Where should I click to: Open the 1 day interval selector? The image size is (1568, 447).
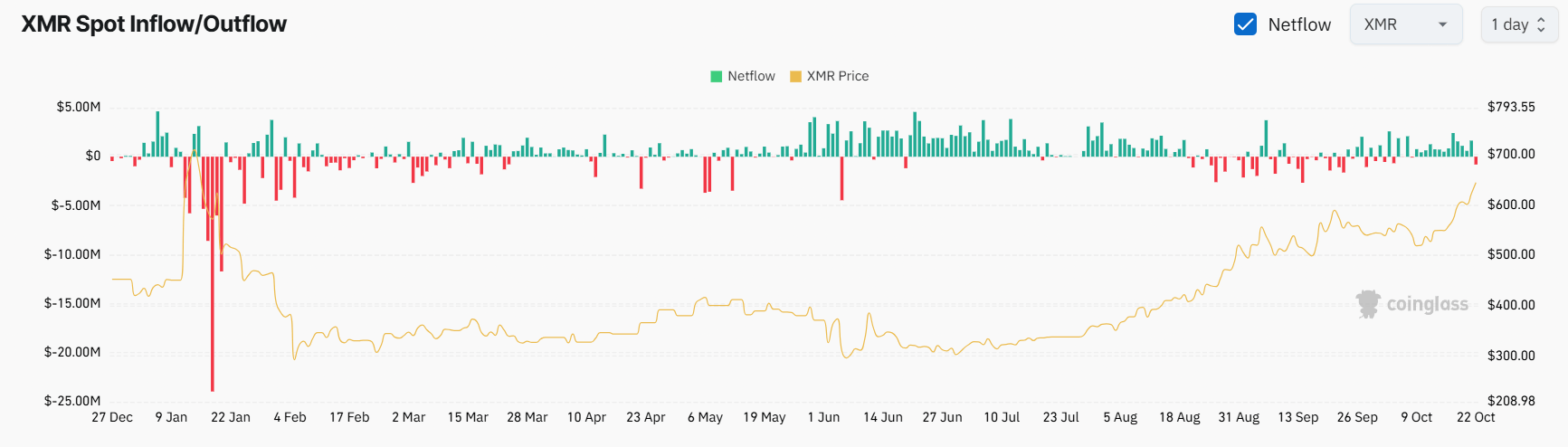(x=1519, y=24)
